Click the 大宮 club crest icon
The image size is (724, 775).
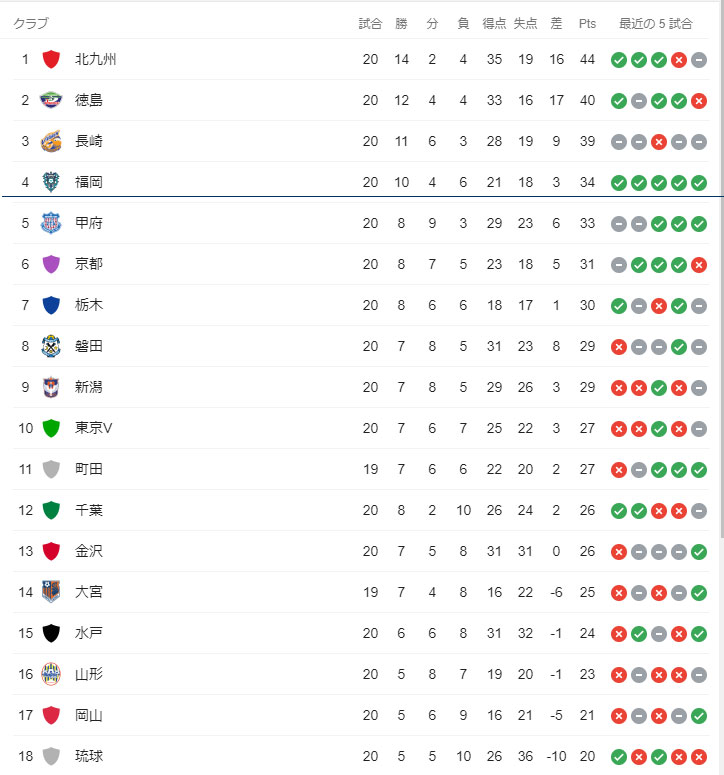(x=51, y=592)
